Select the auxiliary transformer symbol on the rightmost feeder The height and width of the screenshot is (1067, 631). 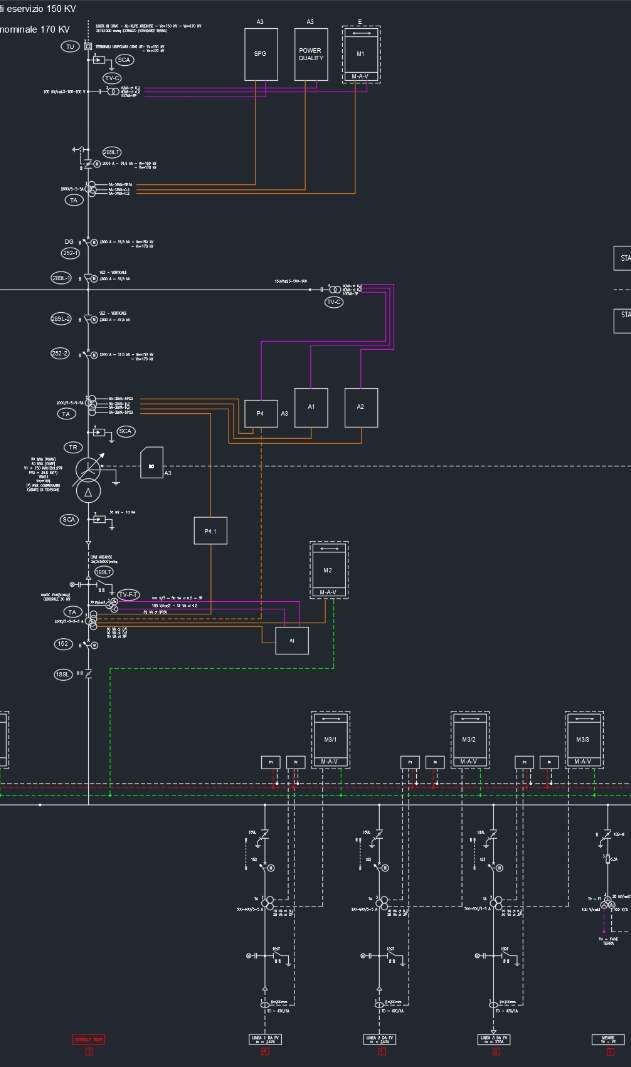606,905
